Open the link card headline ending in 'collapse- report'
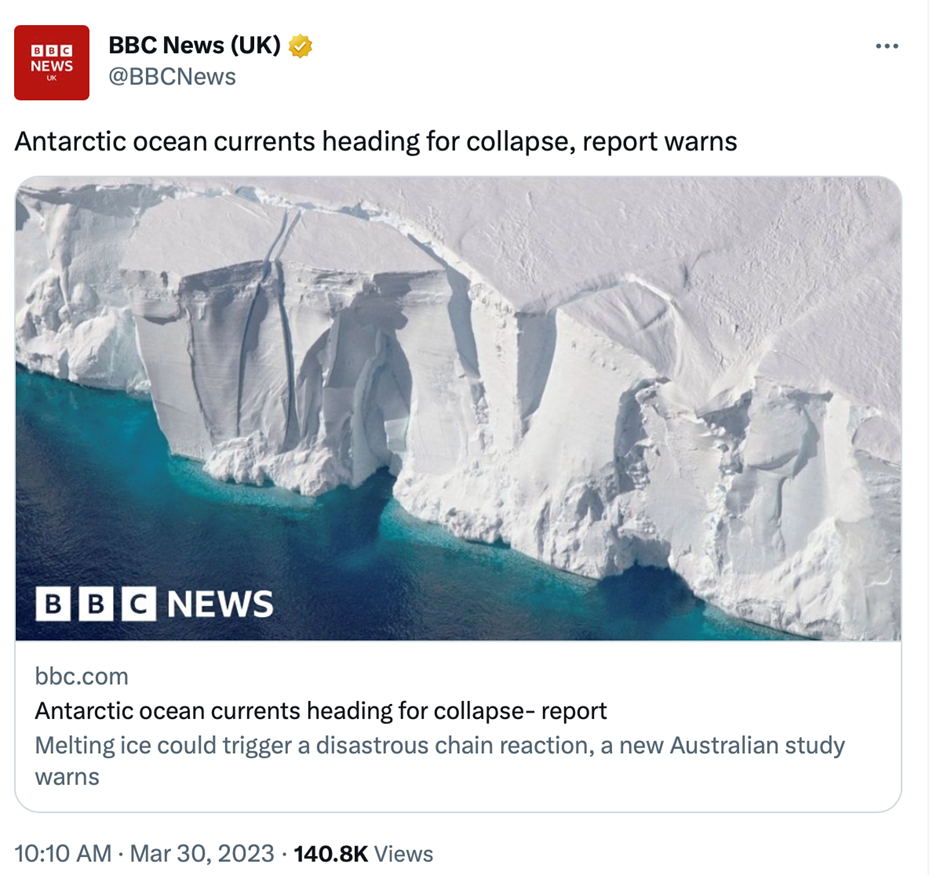The width and height of the screenshot is (940, 875). tap(320, 711)
